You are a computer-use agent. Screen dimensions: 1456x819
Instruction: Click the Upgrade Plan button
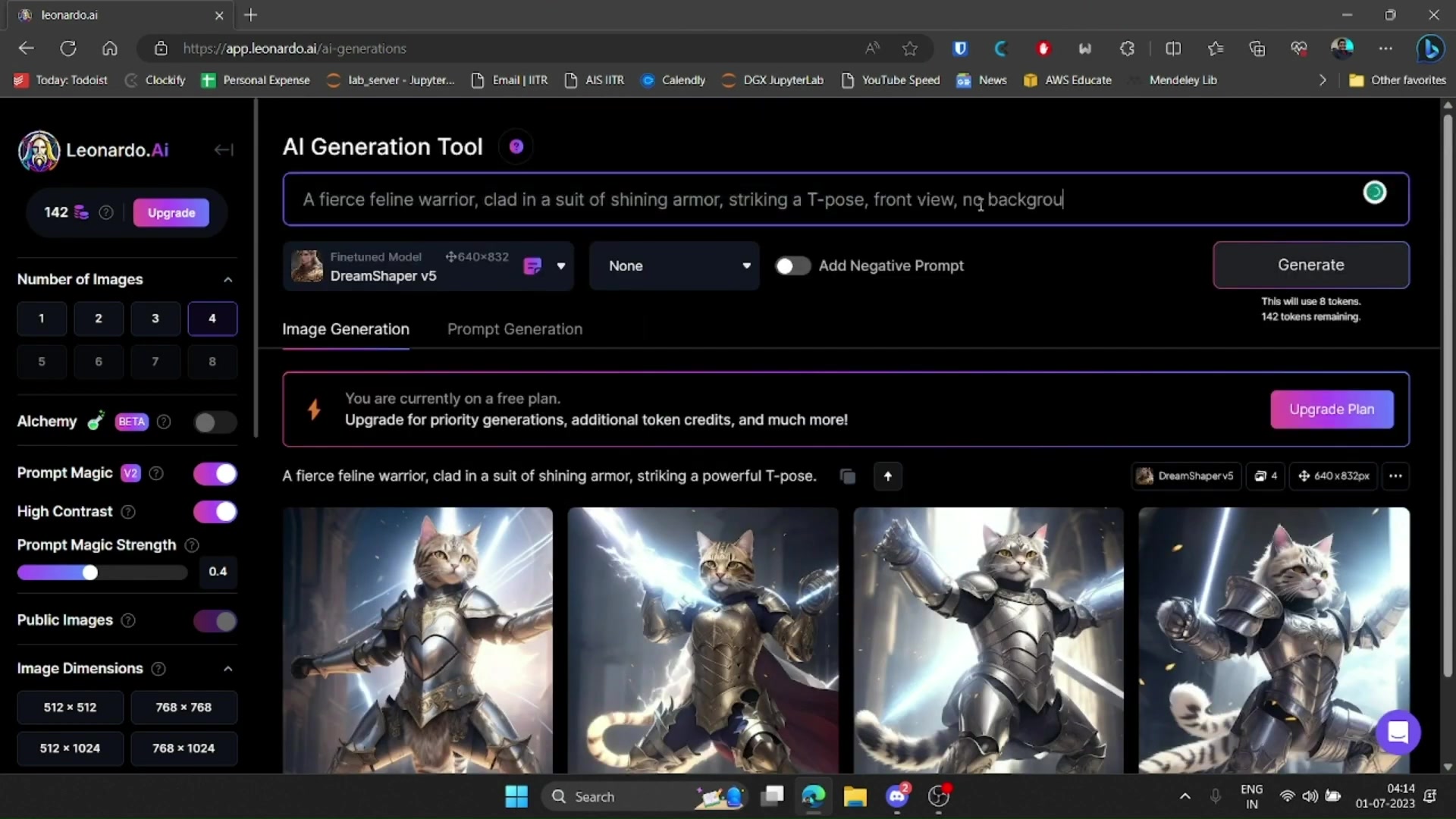tap(1332, 409)
